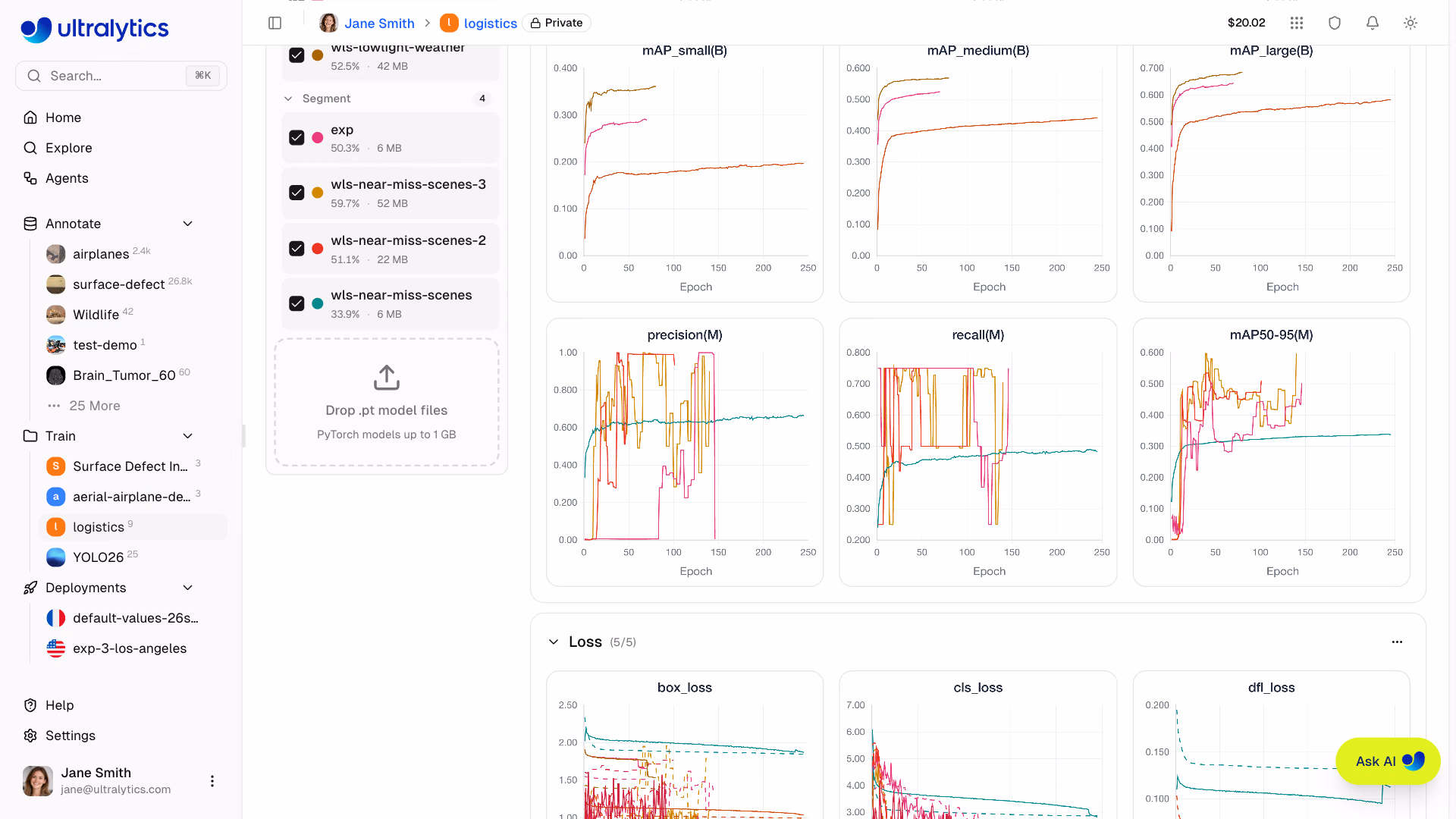Switch theme with sun icon
This screenshot has width=1456, height=819.
1410,23
